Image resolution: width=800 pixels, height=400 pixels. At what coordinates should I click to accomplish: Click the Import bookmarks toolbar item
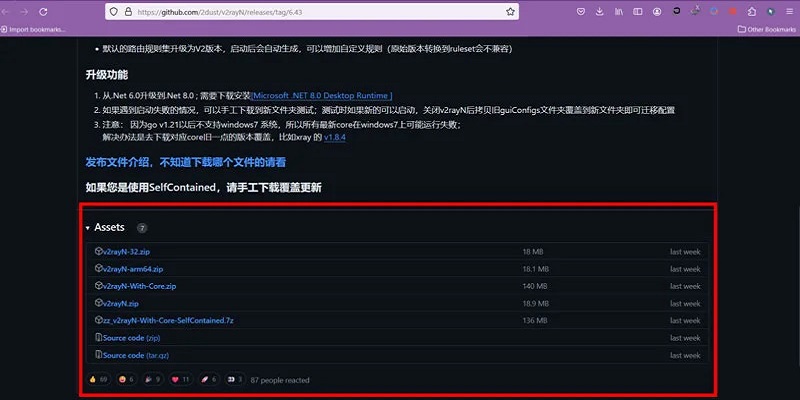[x=34, y=29]
